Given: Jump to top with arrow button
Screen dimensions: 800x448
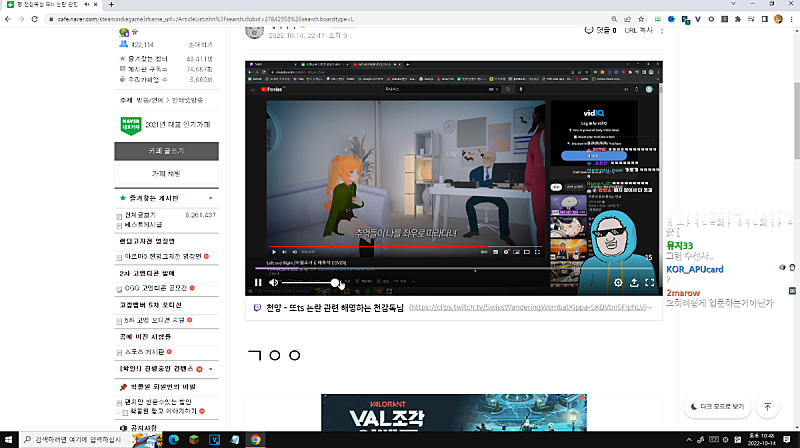Looking at the screenshot, I should point(767,407).
